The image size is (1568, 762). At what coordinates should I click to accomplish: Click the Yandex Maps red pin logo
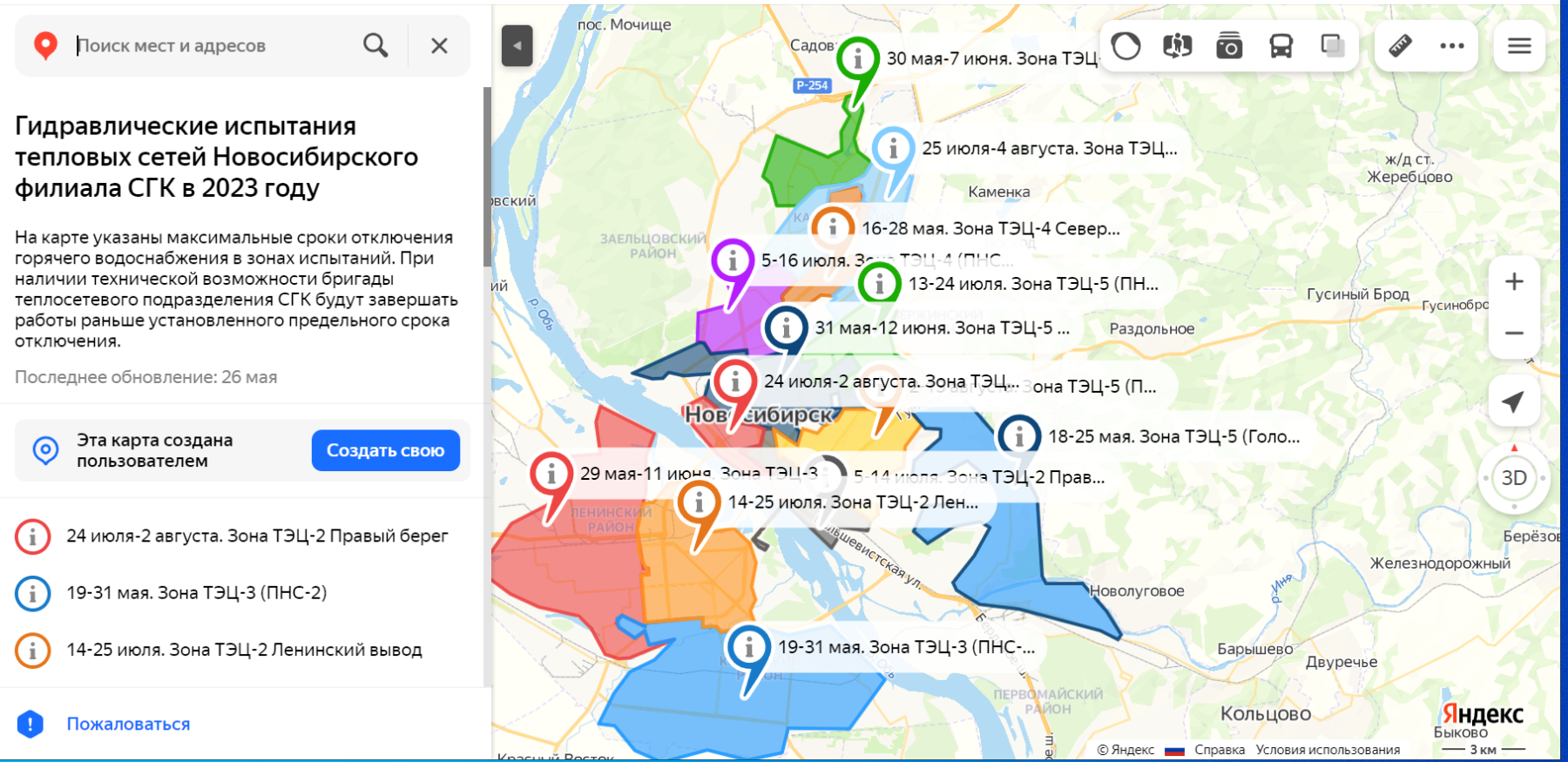[45, 45]
